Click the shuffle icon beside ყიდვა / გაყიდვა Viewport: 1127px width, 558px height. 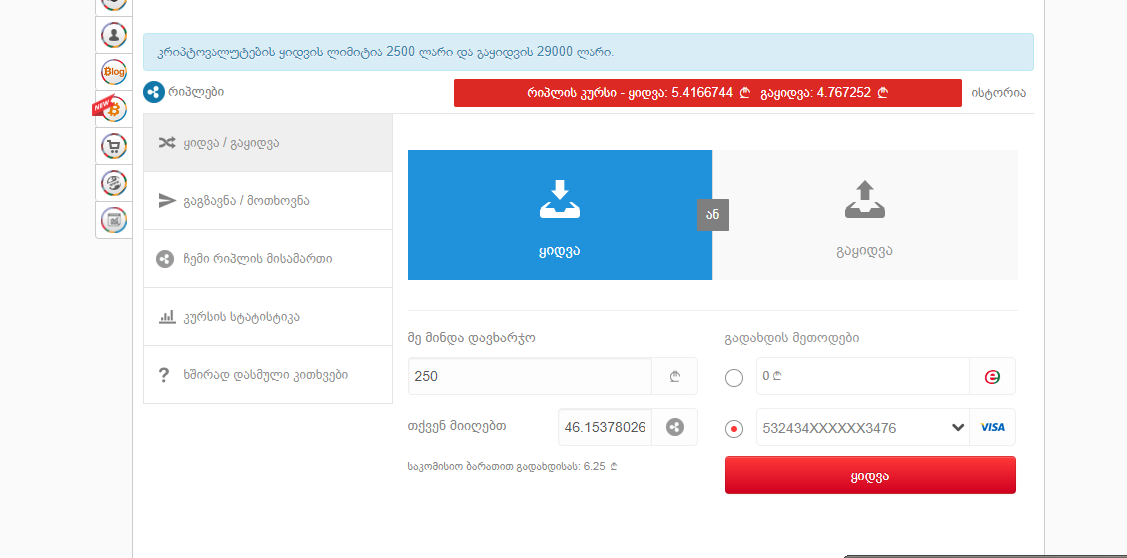(167, 142)
